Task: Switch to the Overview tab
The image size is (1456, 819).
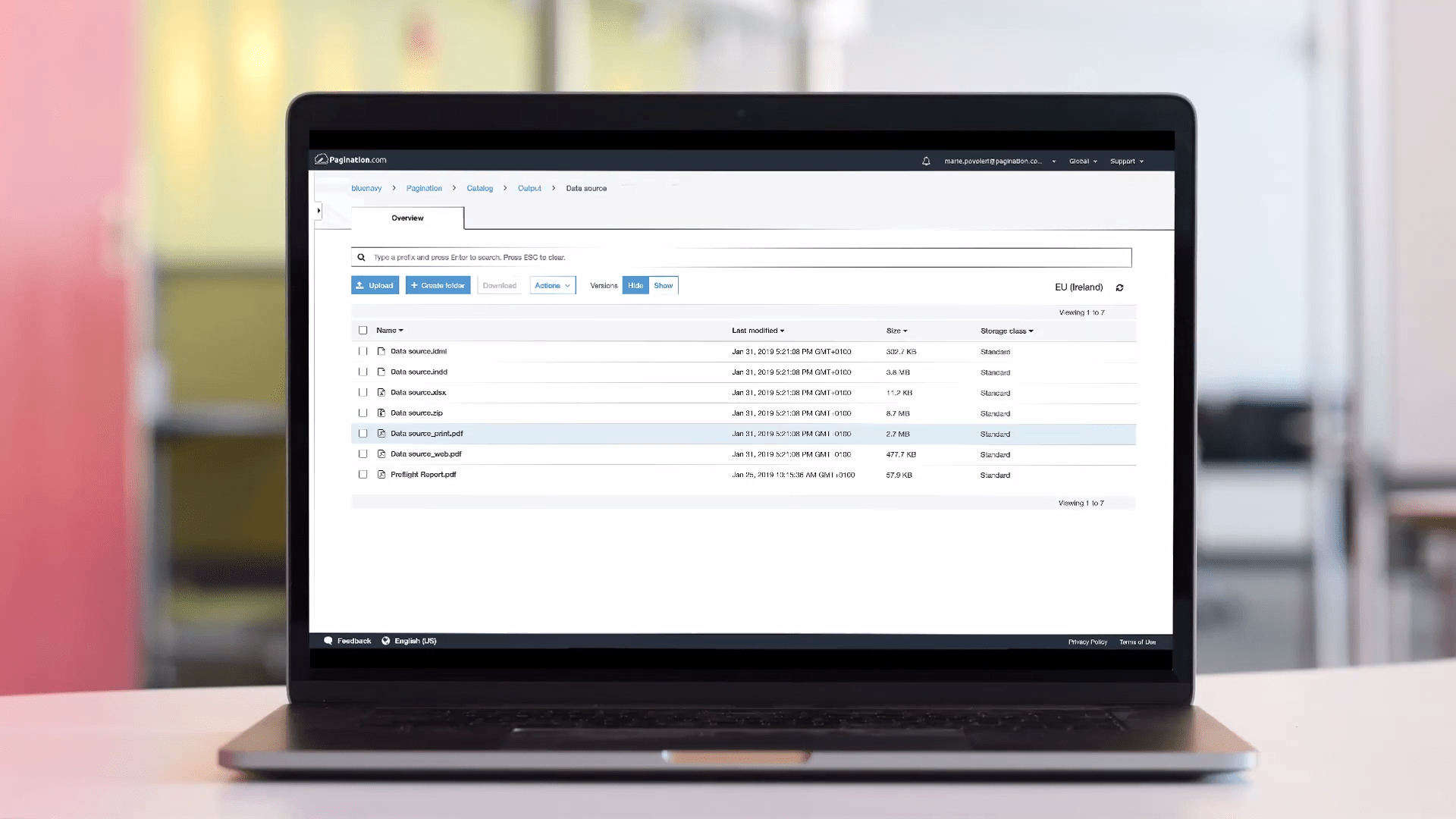Action: pos(407,218)
